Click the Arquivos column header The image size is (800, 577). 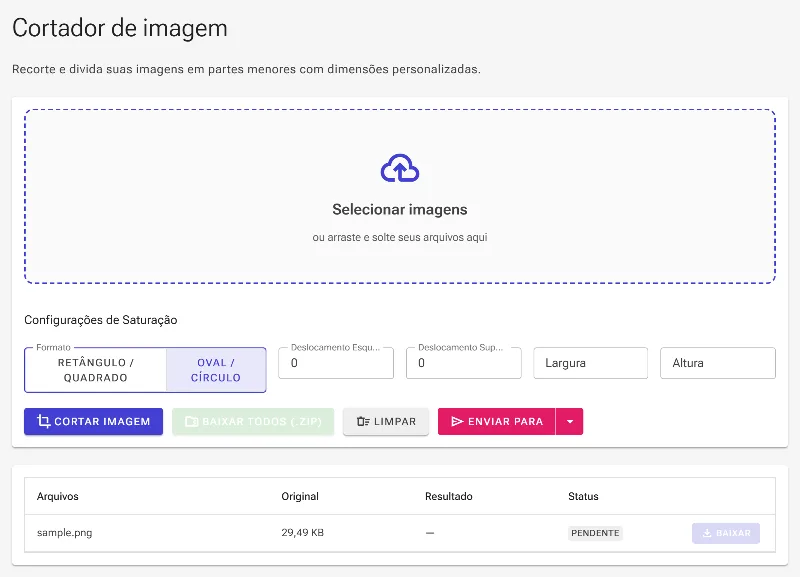58,496
